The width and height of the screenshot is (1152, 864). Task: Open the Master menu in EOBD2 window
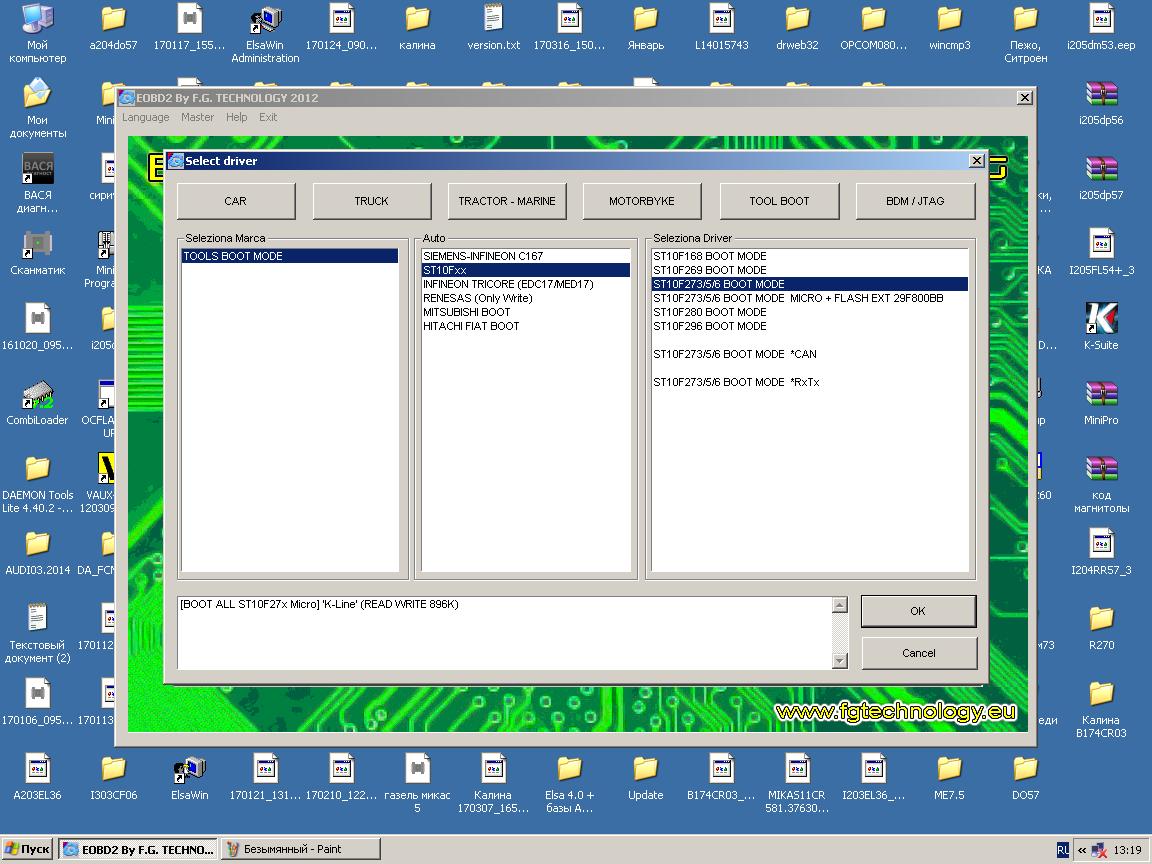pyautogui.click(x=198, y=117)
